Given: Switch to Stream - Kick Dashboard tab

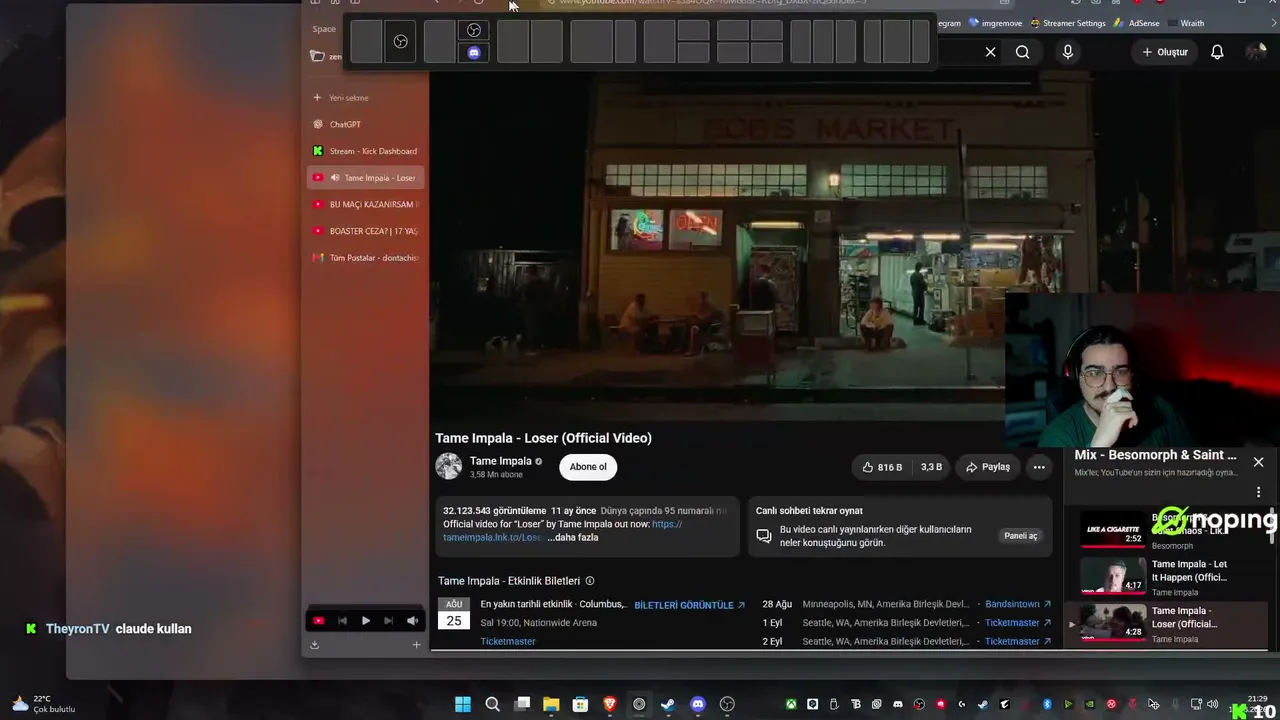Looking at the screenshot, I should pos(366,151).
